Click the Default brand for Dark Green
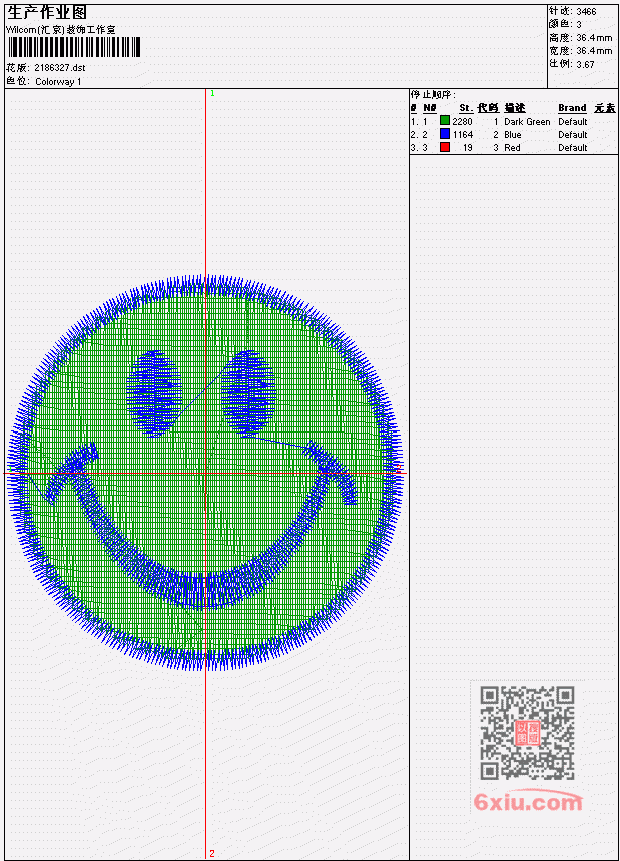 [x=573, y=122]
